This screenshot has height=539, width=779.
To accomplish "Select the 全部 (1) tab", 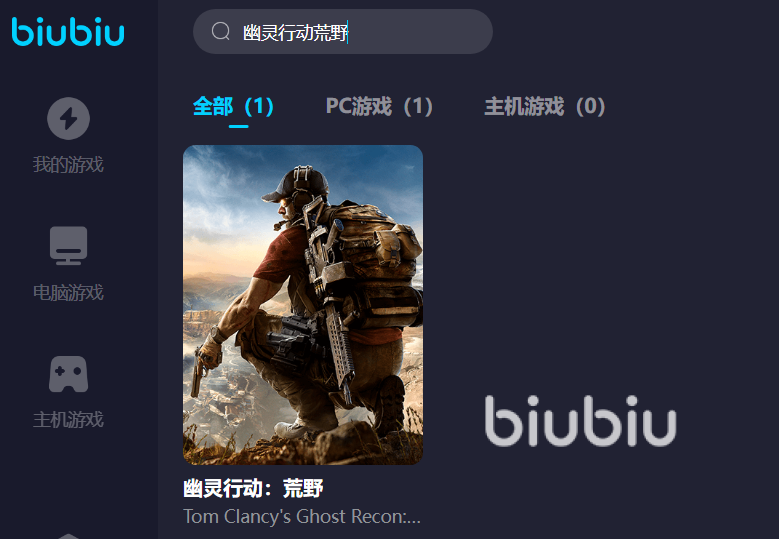I will tap(233, 106).
